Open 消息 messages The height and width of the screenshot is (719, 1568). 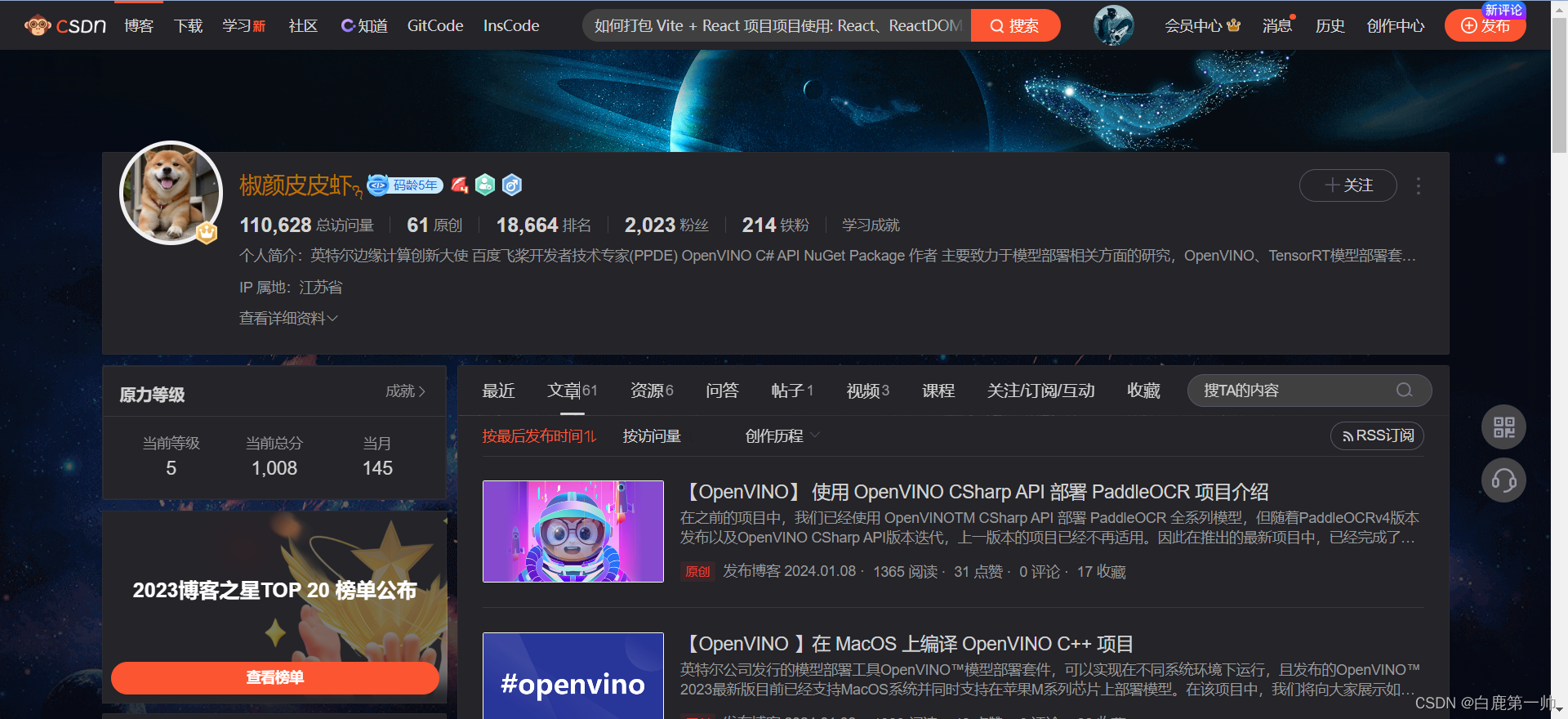pyautogui.click(x=1277, y=25)
